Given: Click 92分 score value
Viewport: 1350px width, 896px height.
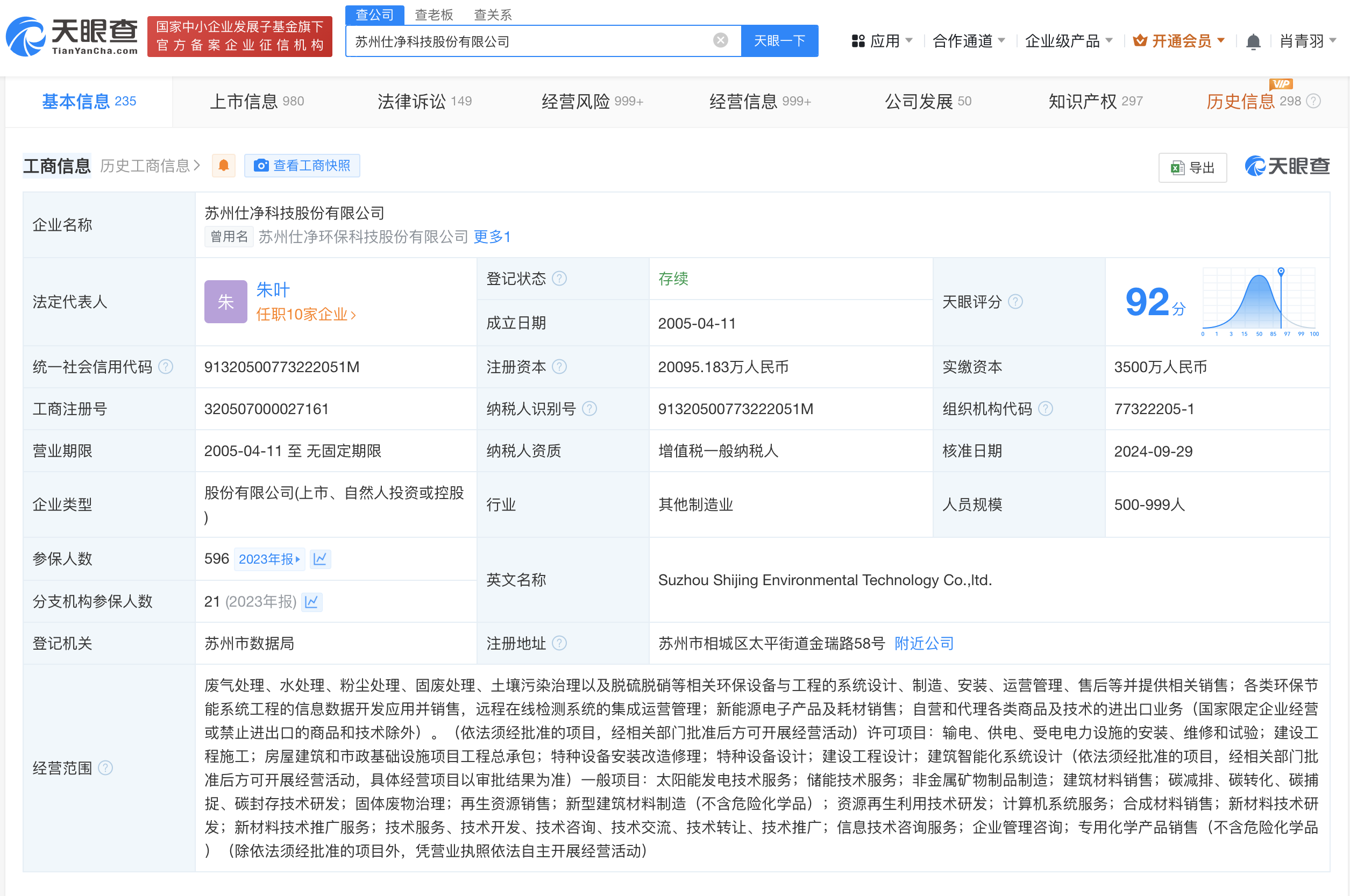Looking at the screenshot, I should point(1155,301).
